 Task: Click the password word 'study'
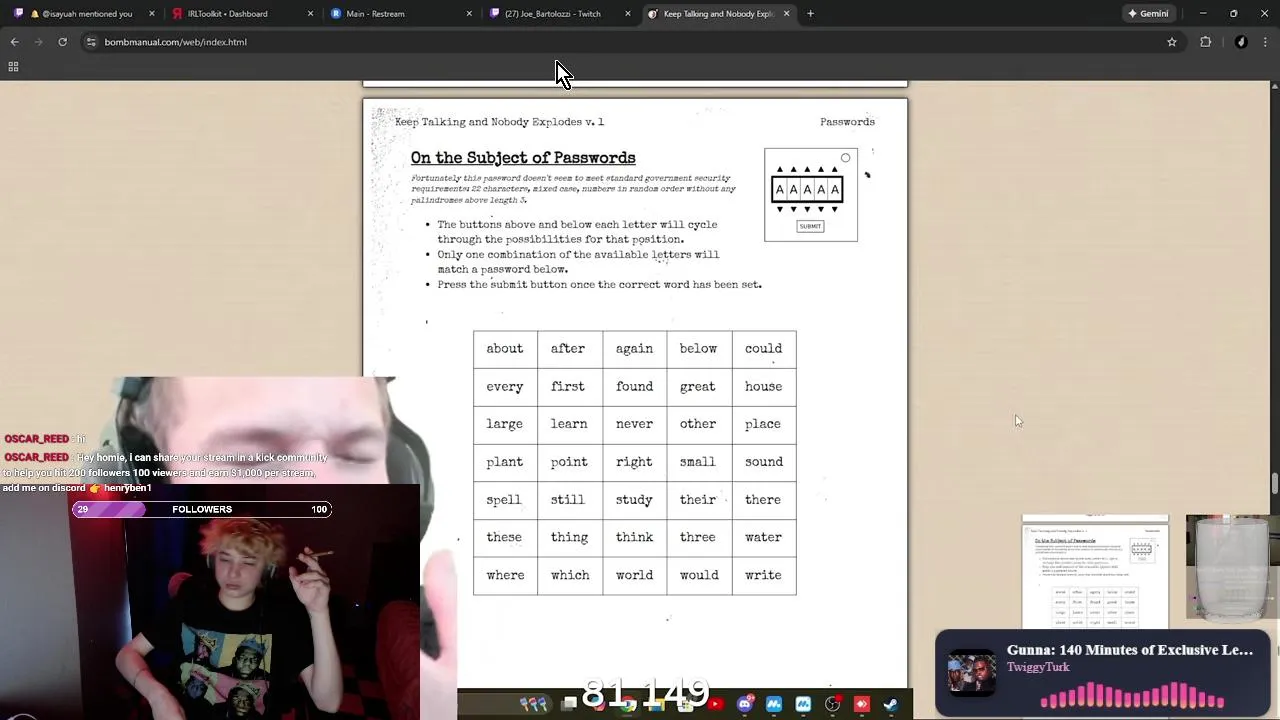634,500
